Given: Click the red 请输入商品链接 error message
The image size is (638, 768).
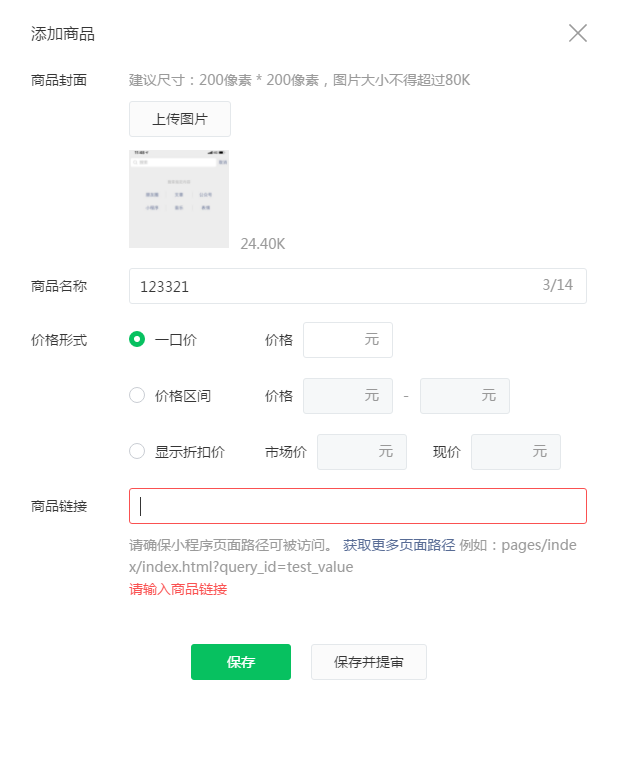Looking at the screenshot, I should tap(178, 589).
